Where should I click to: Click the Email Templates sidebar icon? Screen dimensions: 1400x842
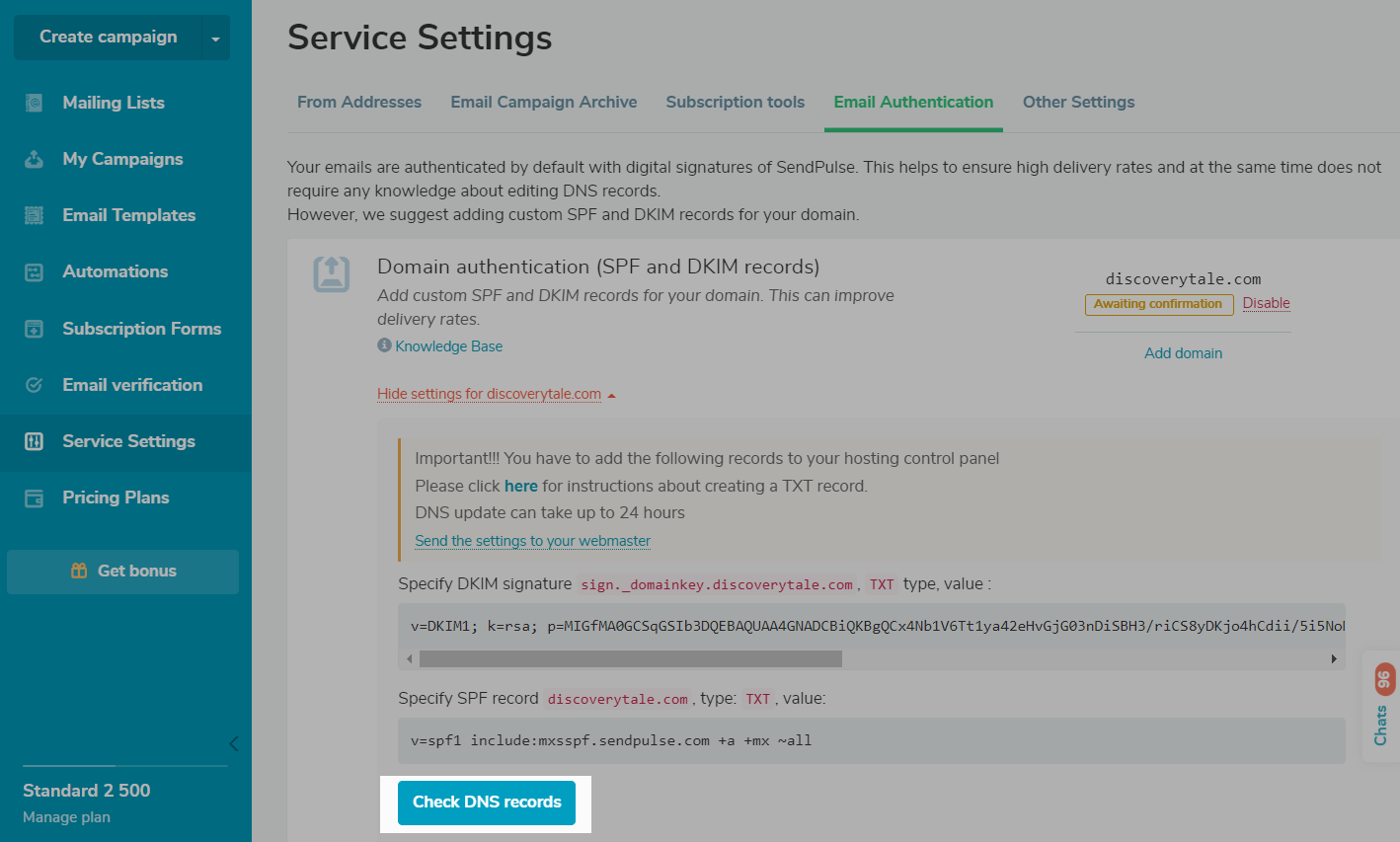tap(34, 215)
